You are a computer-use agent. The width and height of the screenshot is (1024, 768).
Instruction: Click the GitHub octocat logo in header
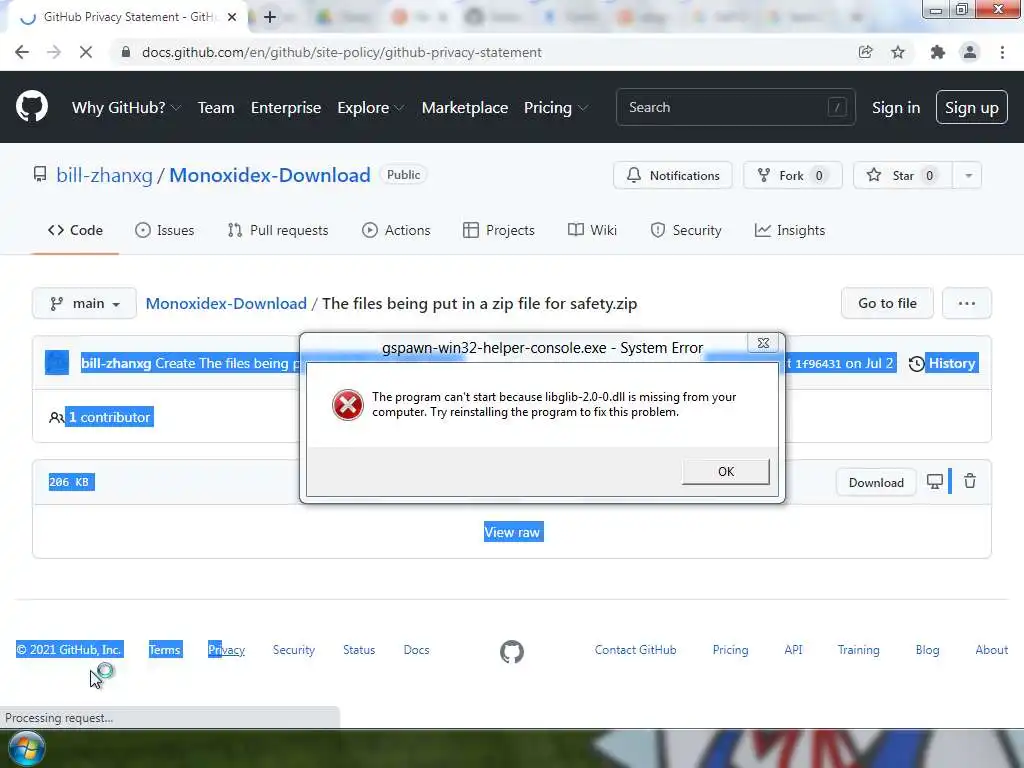[31, 106]
